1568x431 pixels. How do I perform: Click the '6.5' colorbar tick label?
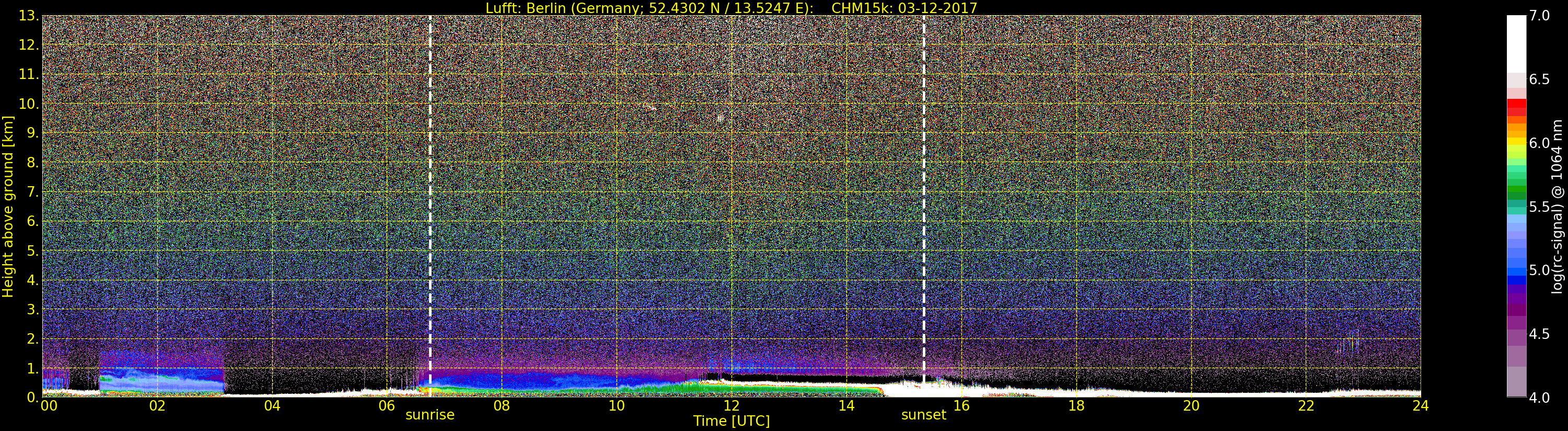pos(1540,80)
